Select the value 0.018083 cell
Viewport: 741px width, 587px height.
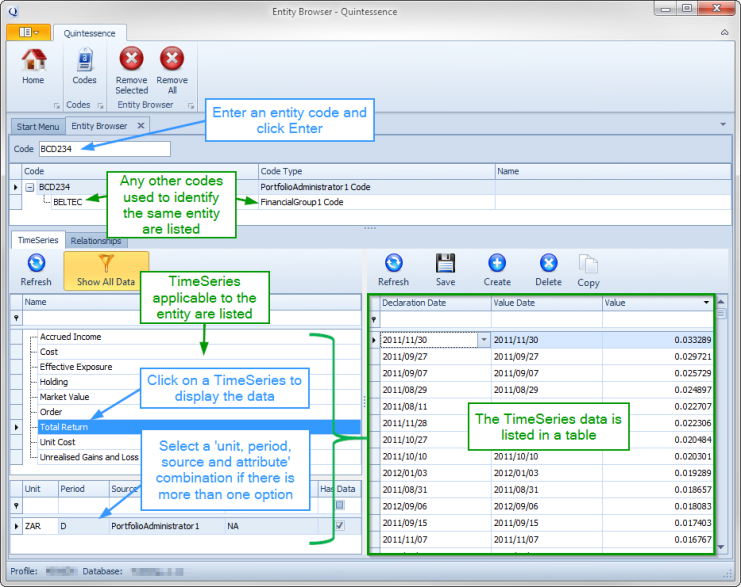pos(658,506)
